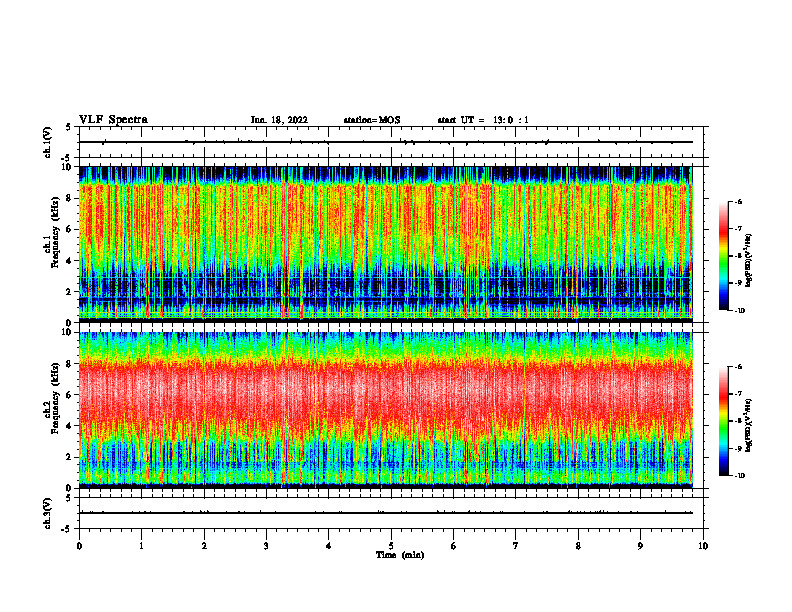This screenshot has width=792, height=612.
Task: Click the ch.2 color bar "-10" label
Action: [738, 475]
